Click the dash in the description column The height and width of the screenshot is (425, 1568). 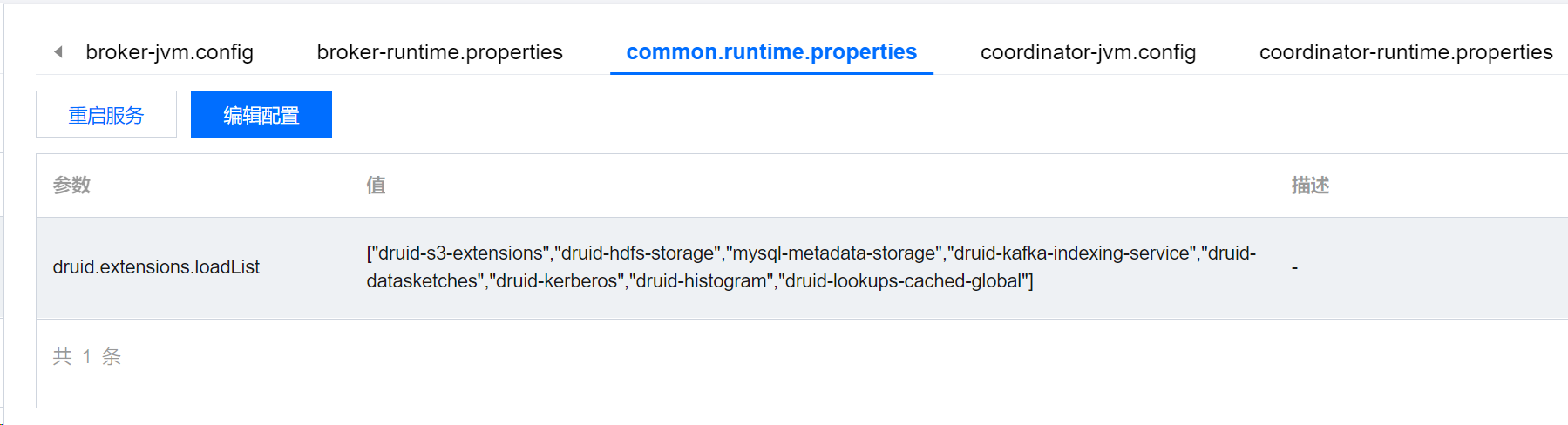click(x=1294, y=268)
